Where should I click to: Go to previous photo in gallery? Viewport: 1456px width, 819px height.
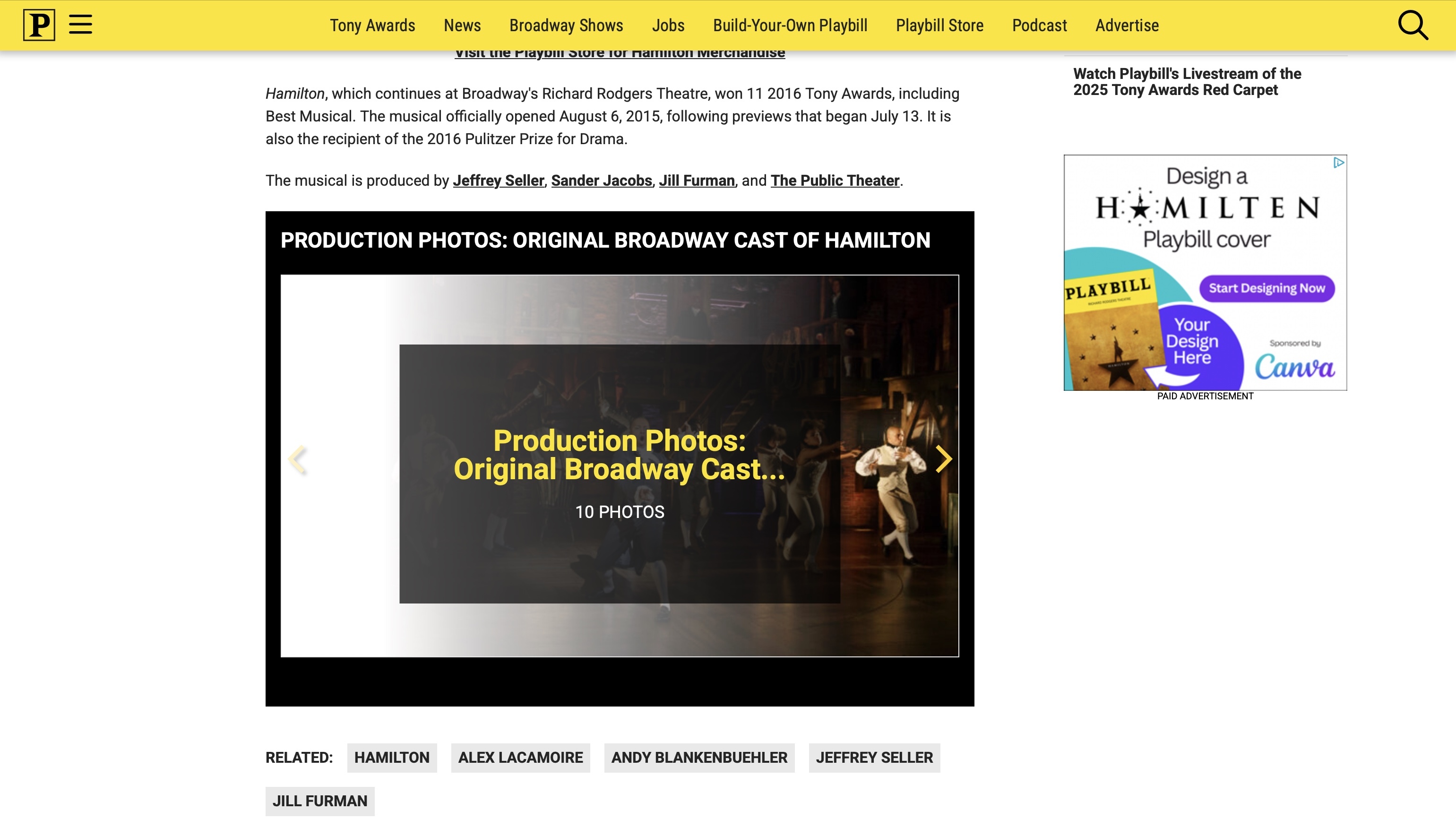(x=297, y=458)
